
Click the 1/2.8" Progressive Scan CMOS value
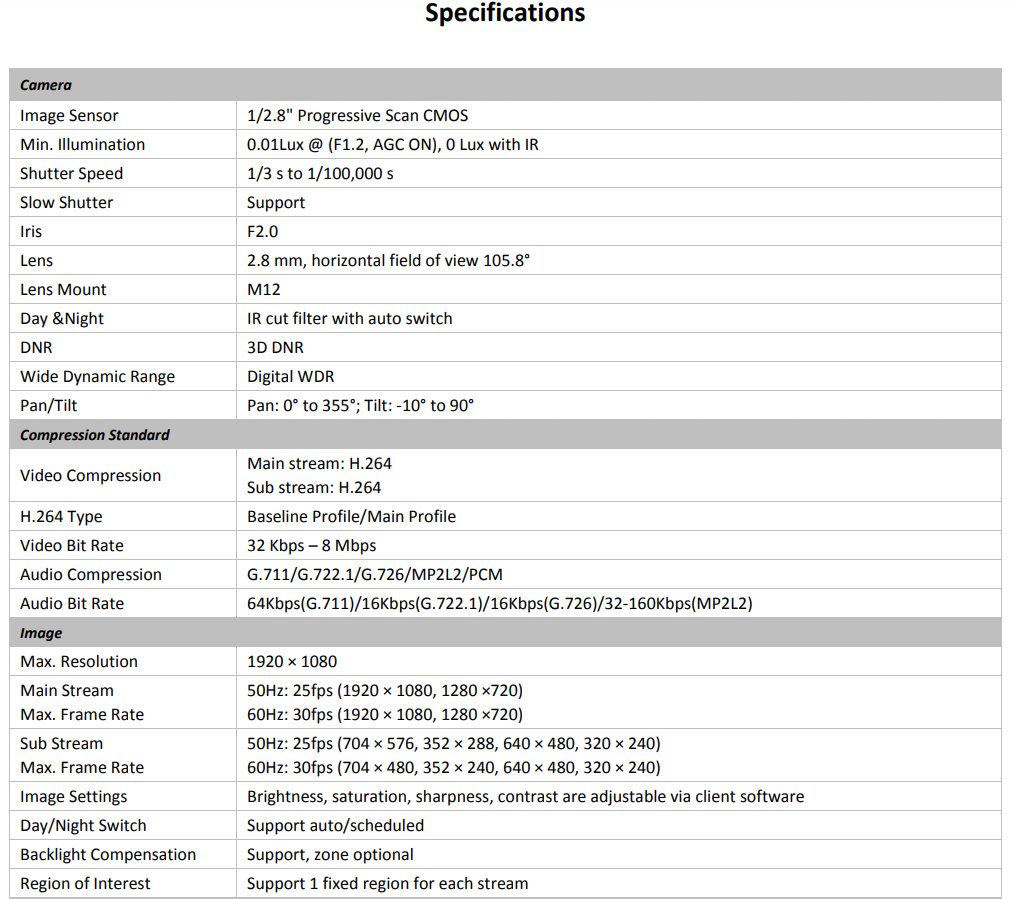click(x=357, y=116)
